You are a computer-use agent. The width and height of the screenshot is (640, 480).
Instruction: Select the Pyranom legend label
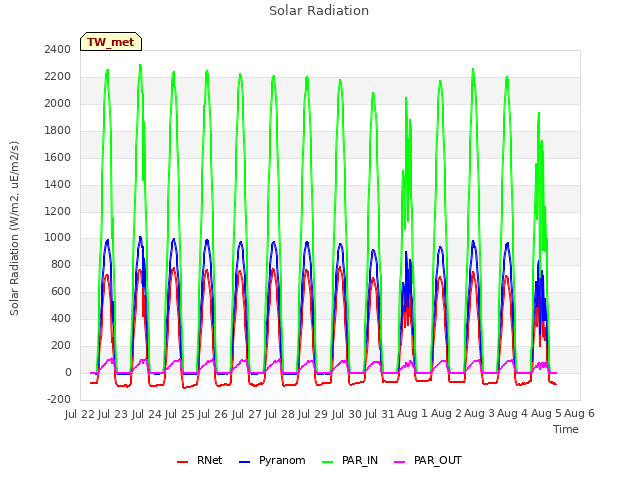[282, 460]
